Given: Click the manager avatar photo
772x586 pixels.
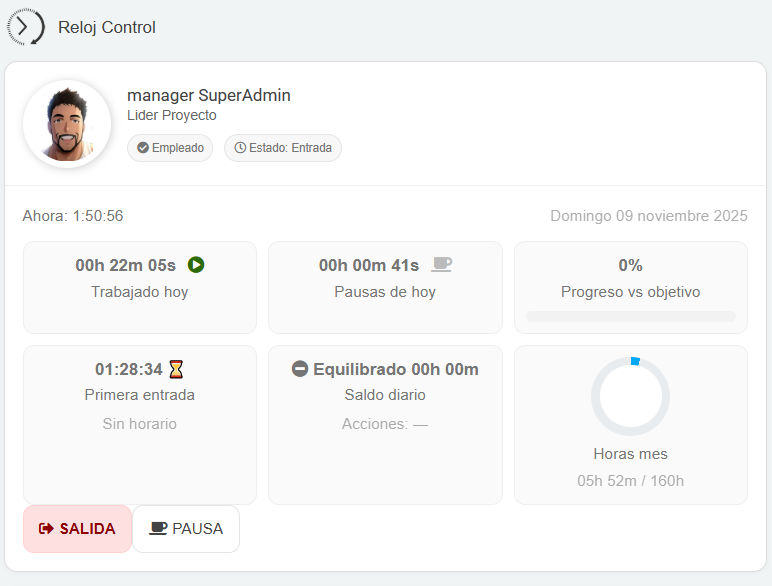Looking at the screenshot, I should pos(67,124).
